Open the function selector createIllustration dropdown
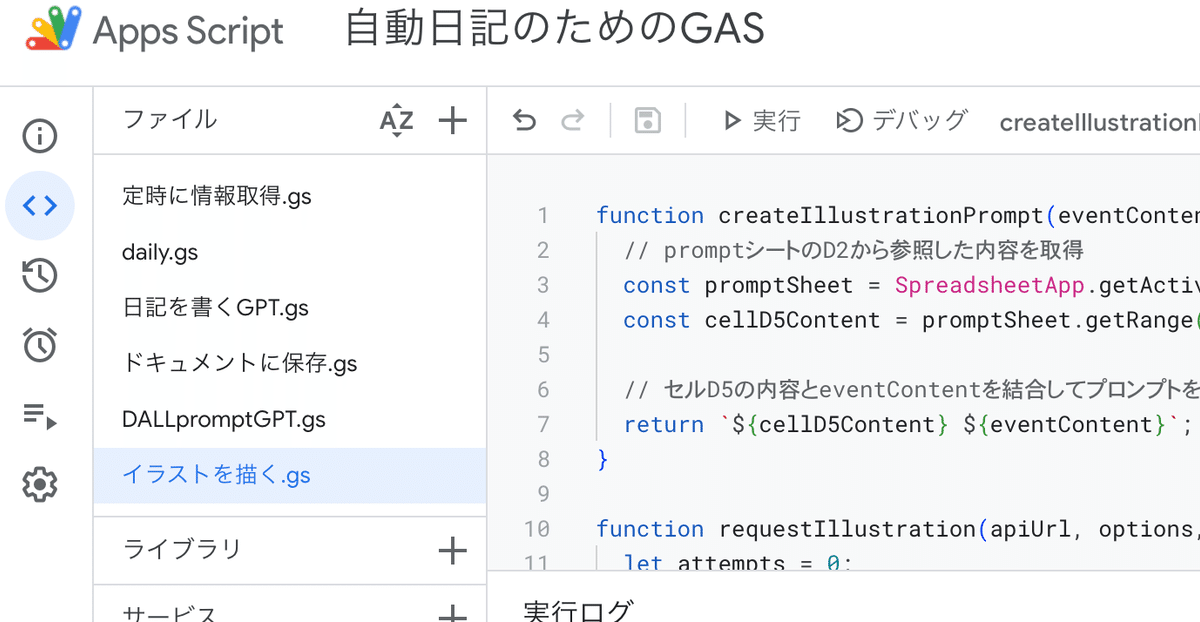The width and height of the screenshot is (1200, 622). click(1099, 122)
